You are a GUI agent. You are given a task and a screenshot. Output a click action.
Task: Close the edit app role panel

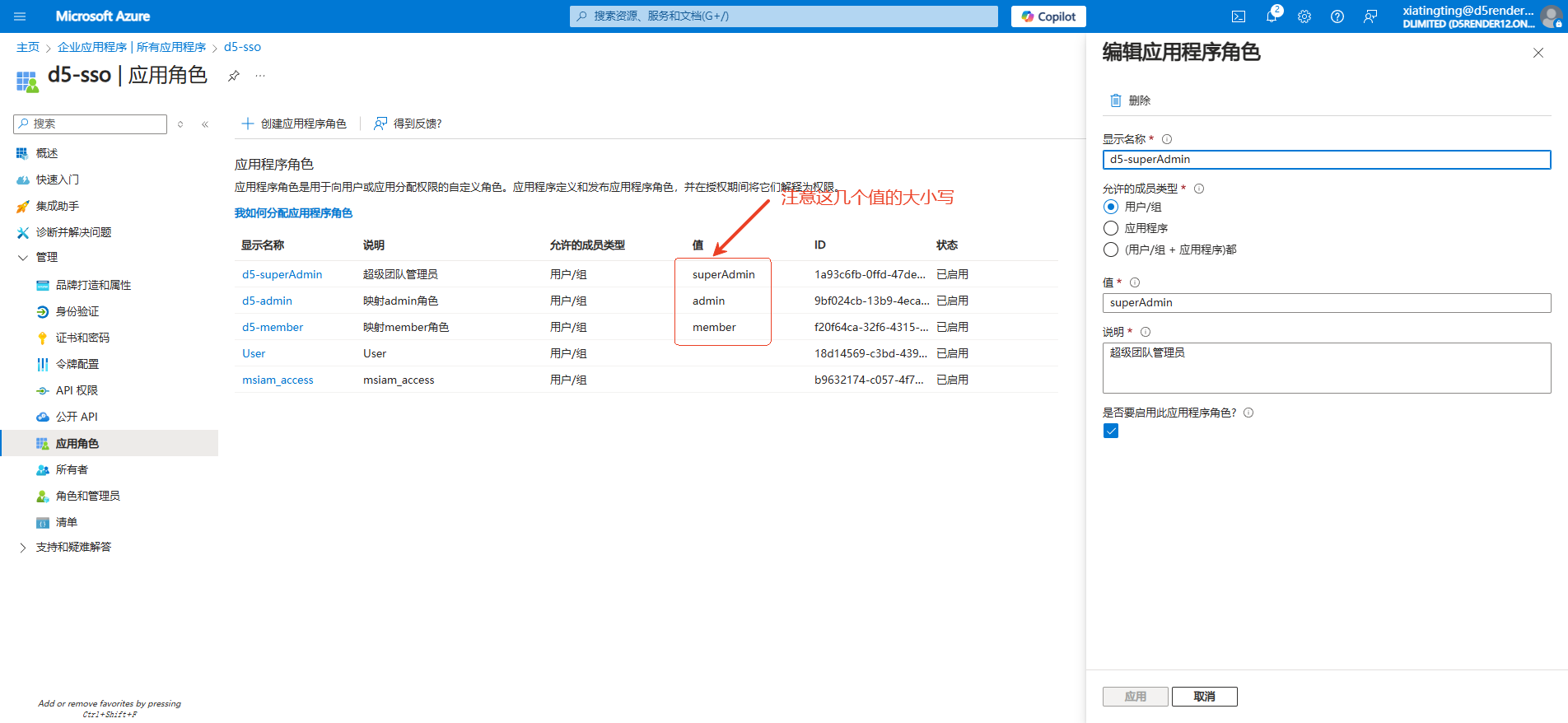click(x=1538, y=53)
